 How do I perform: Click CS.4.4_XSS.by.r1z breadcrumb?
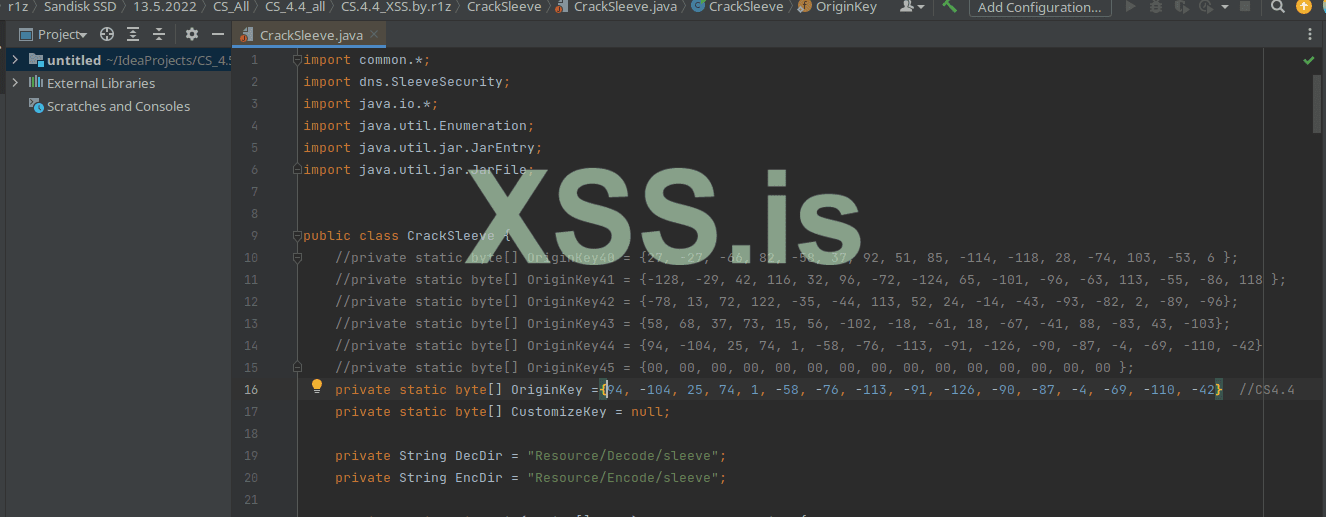(x=396, y=7)
